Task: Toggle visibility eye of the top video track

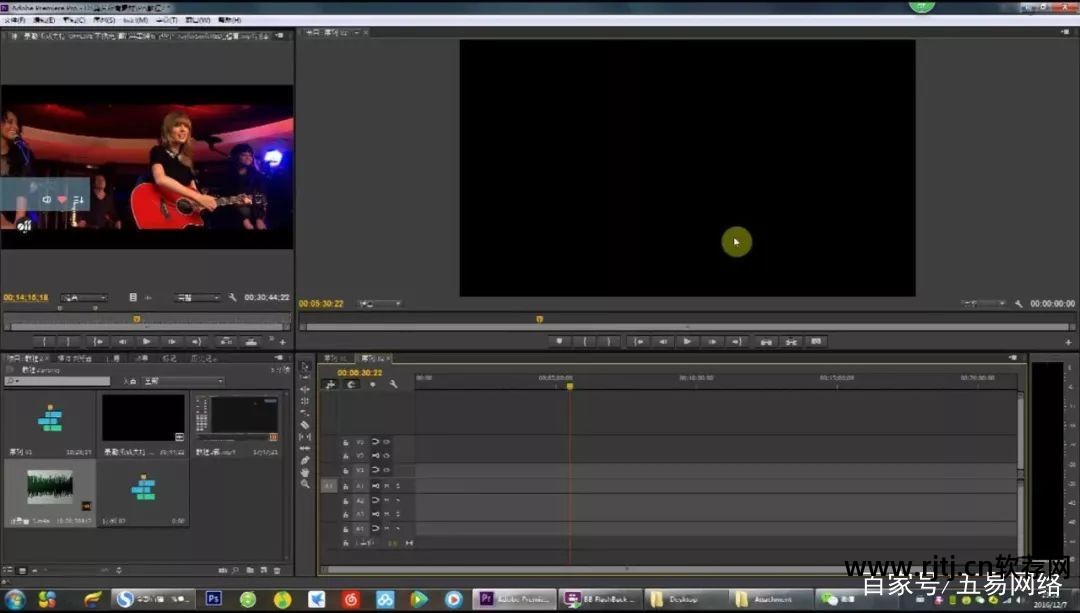Action: 386,441
